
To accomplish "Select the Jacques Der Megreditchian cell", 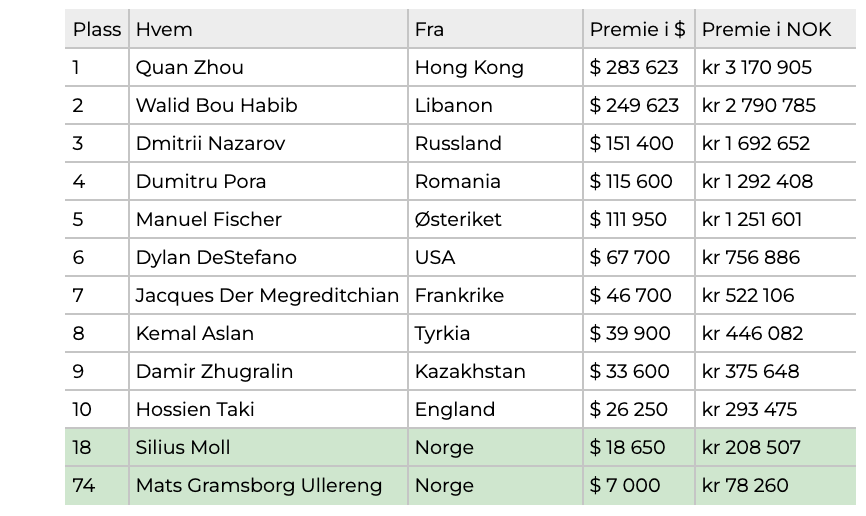I will tap(268, 296).
